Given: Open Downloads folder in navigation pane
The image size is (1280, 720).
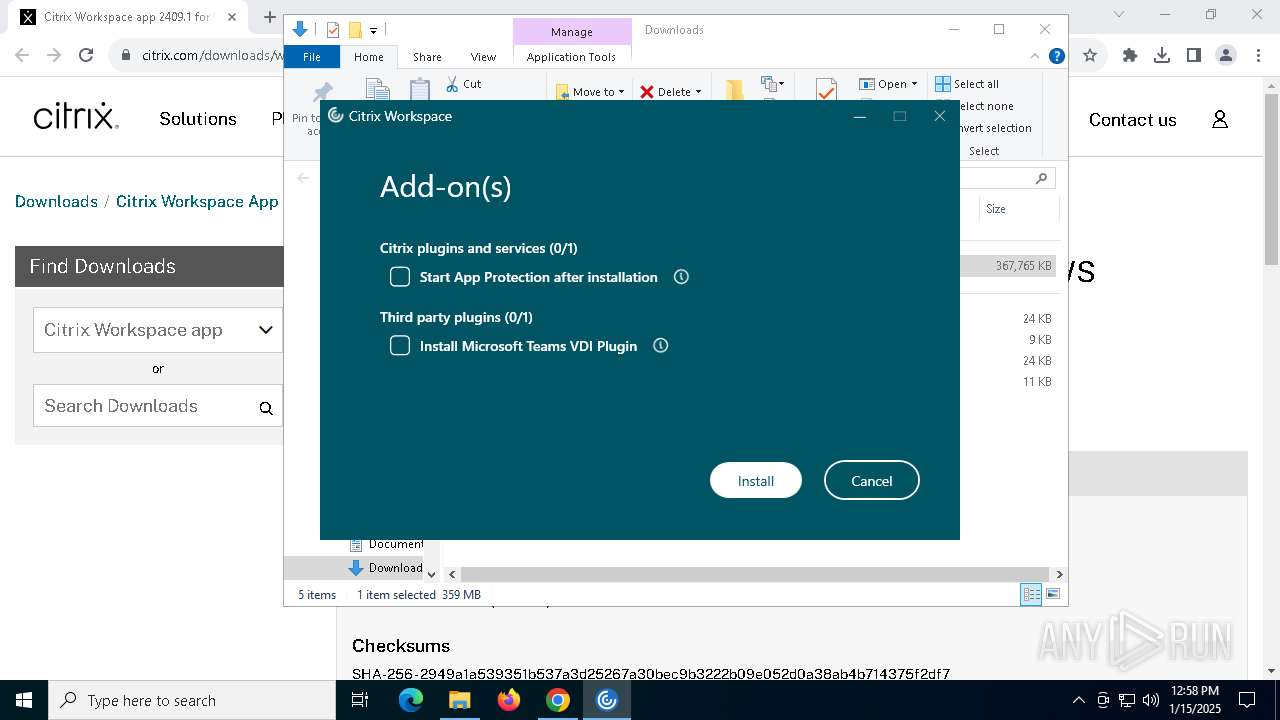Looking at the screenshot, I should pyautogui.click(x=385, y=568).
